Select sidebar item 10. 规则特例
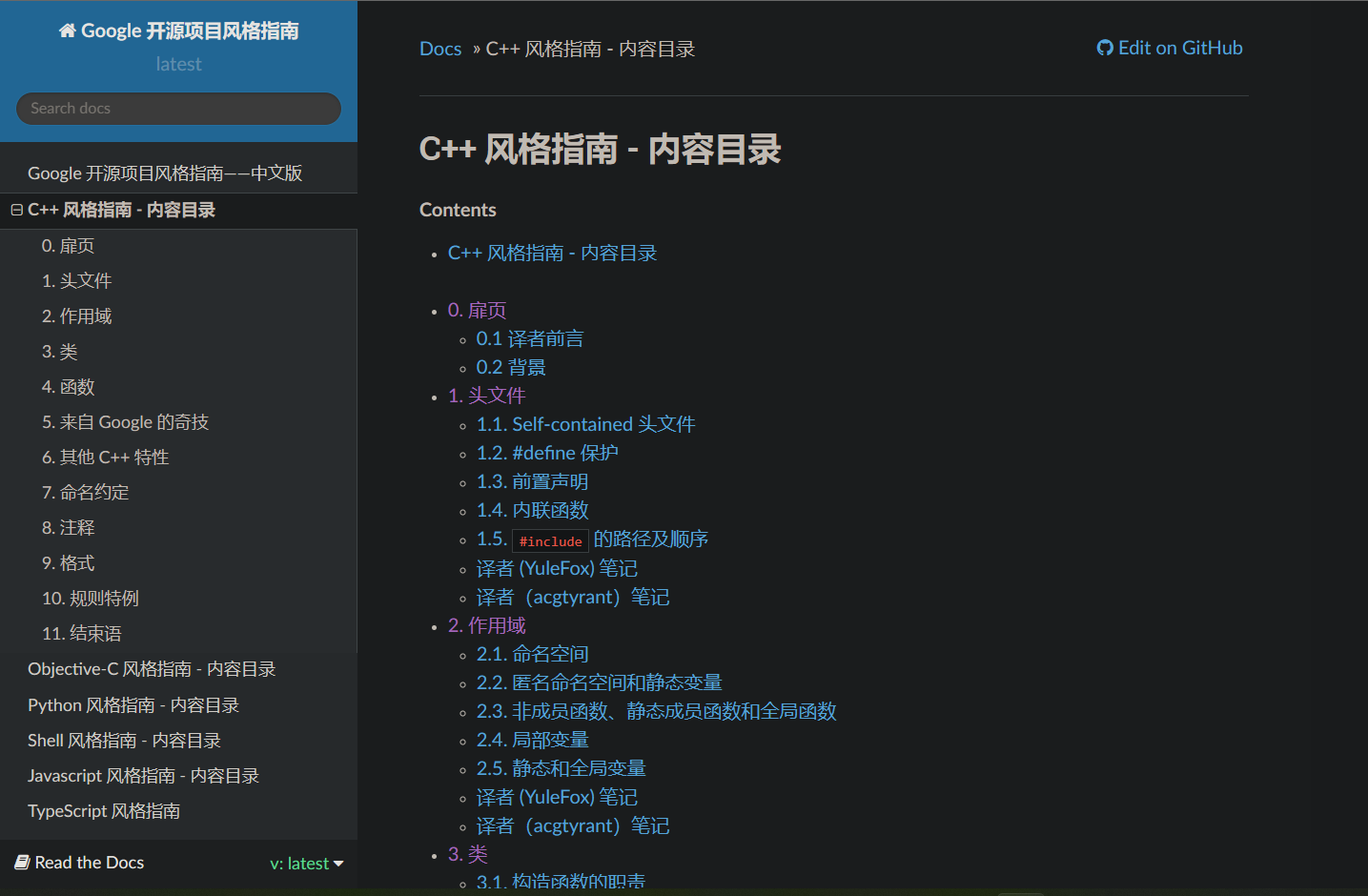 click(178, 599)
